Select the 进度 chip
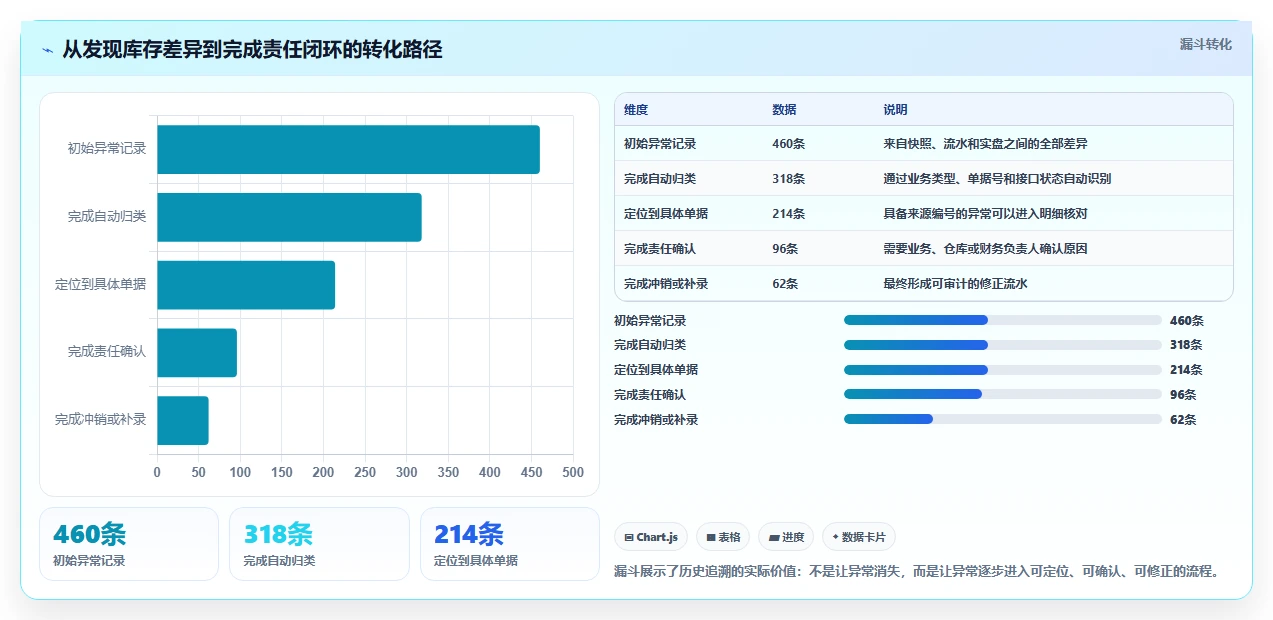This screenshot has width=1273, height=620. [786, 537]
